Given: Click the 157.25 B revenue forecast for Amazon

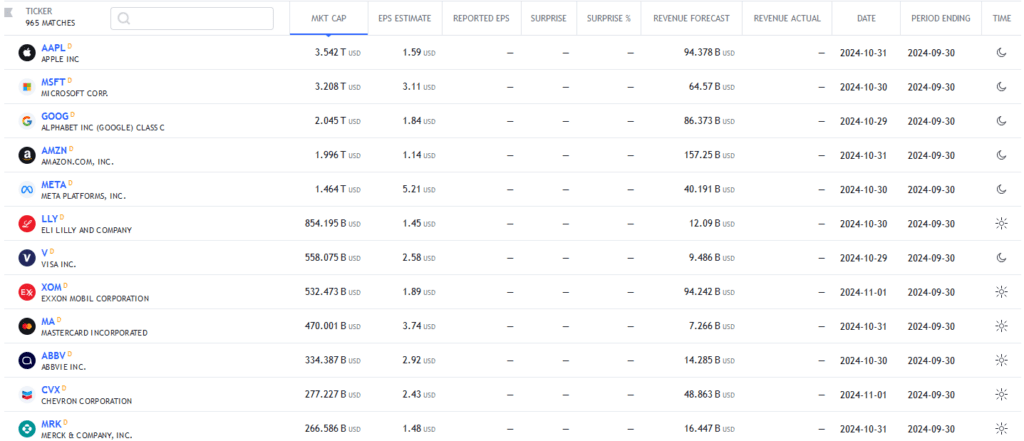Looking at the screenshot, I should (709, 155).
